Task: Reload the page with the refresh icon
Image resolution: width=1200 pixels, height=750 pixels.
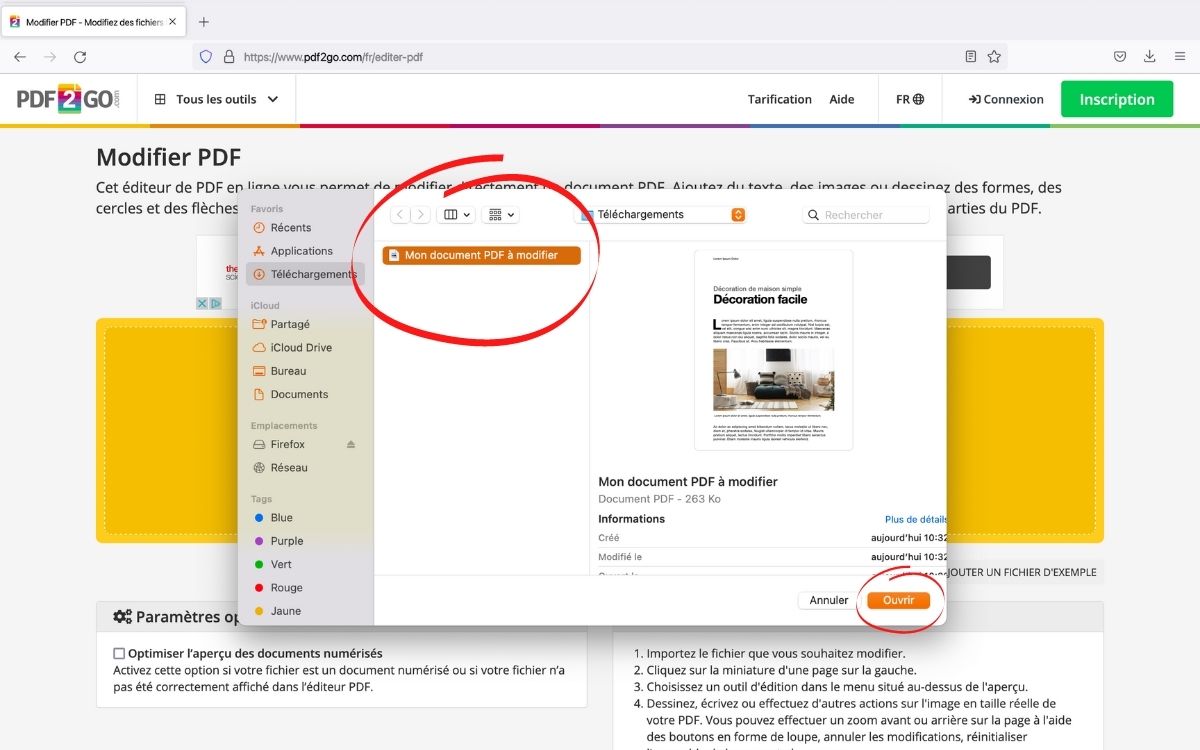Action: point(80,57)
